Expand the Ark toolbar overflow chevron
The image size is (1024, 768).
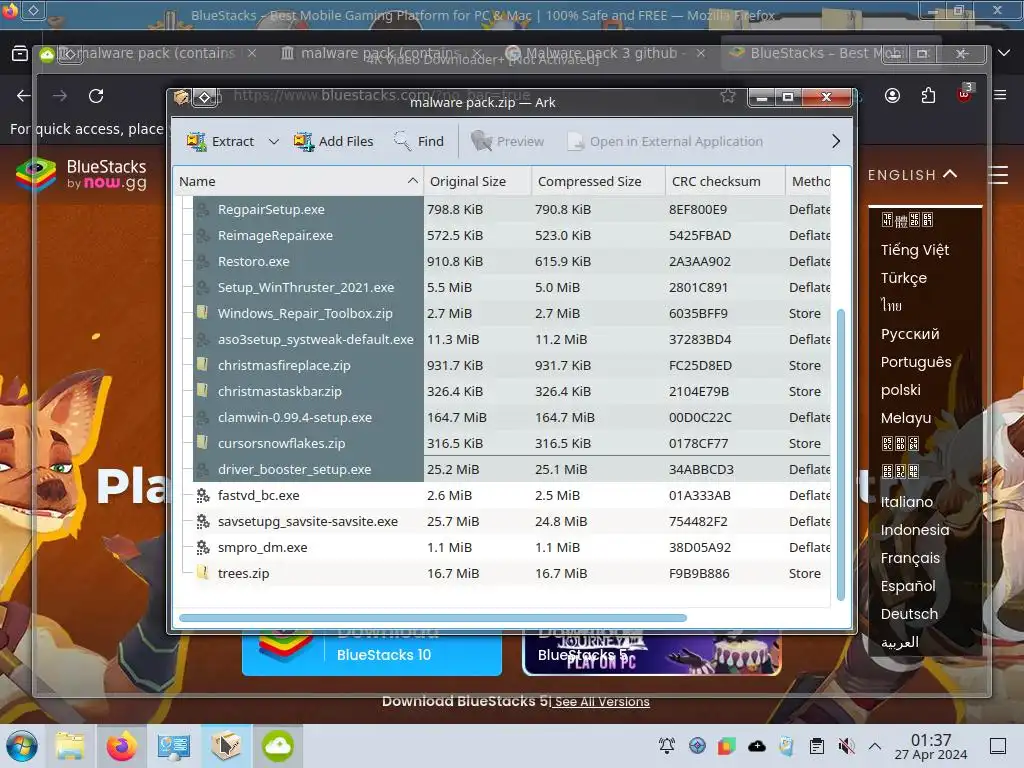coord(836,141)
